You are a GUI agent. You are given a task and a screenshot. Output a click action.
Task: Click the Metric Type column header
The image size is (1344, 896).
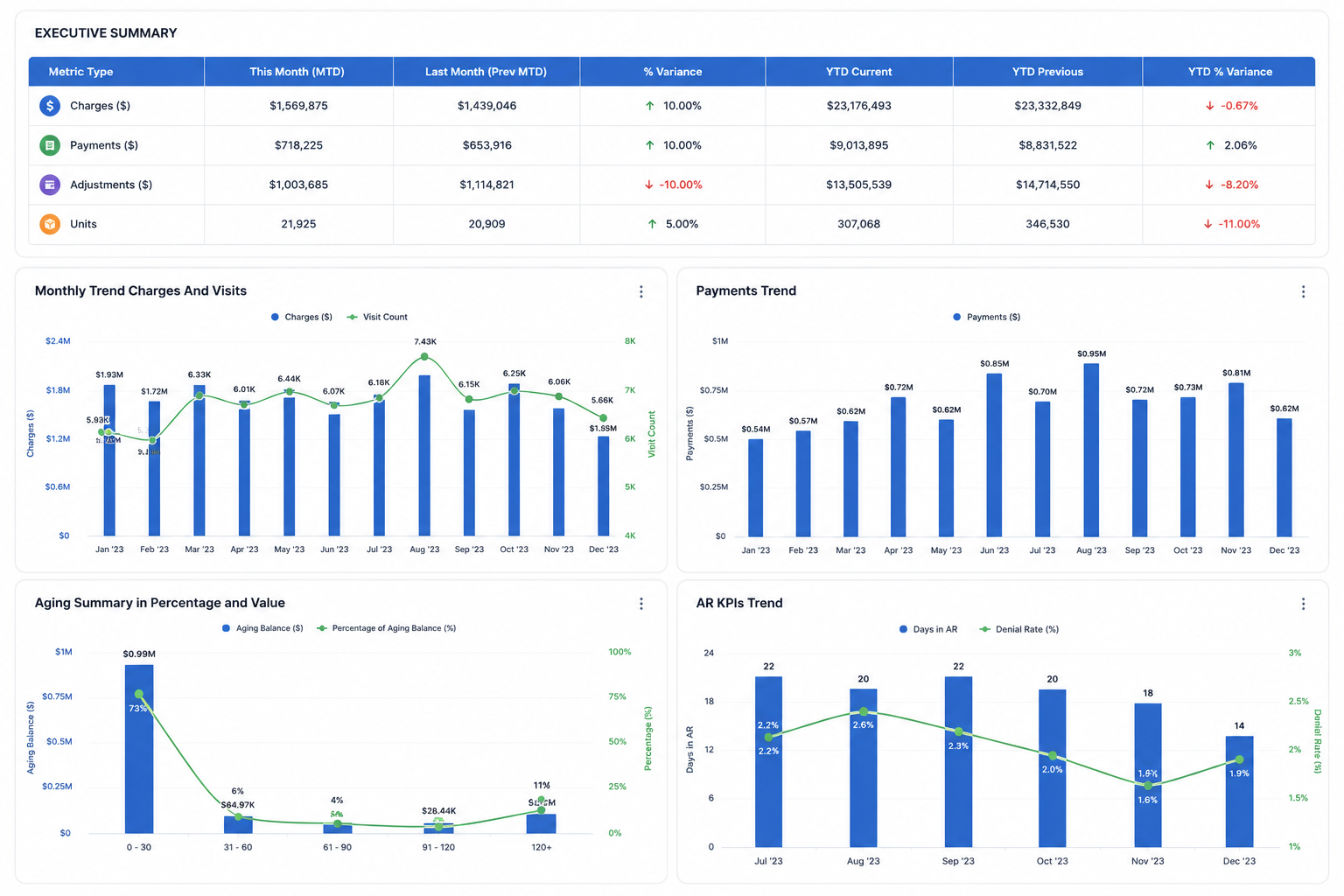point(116,72)
